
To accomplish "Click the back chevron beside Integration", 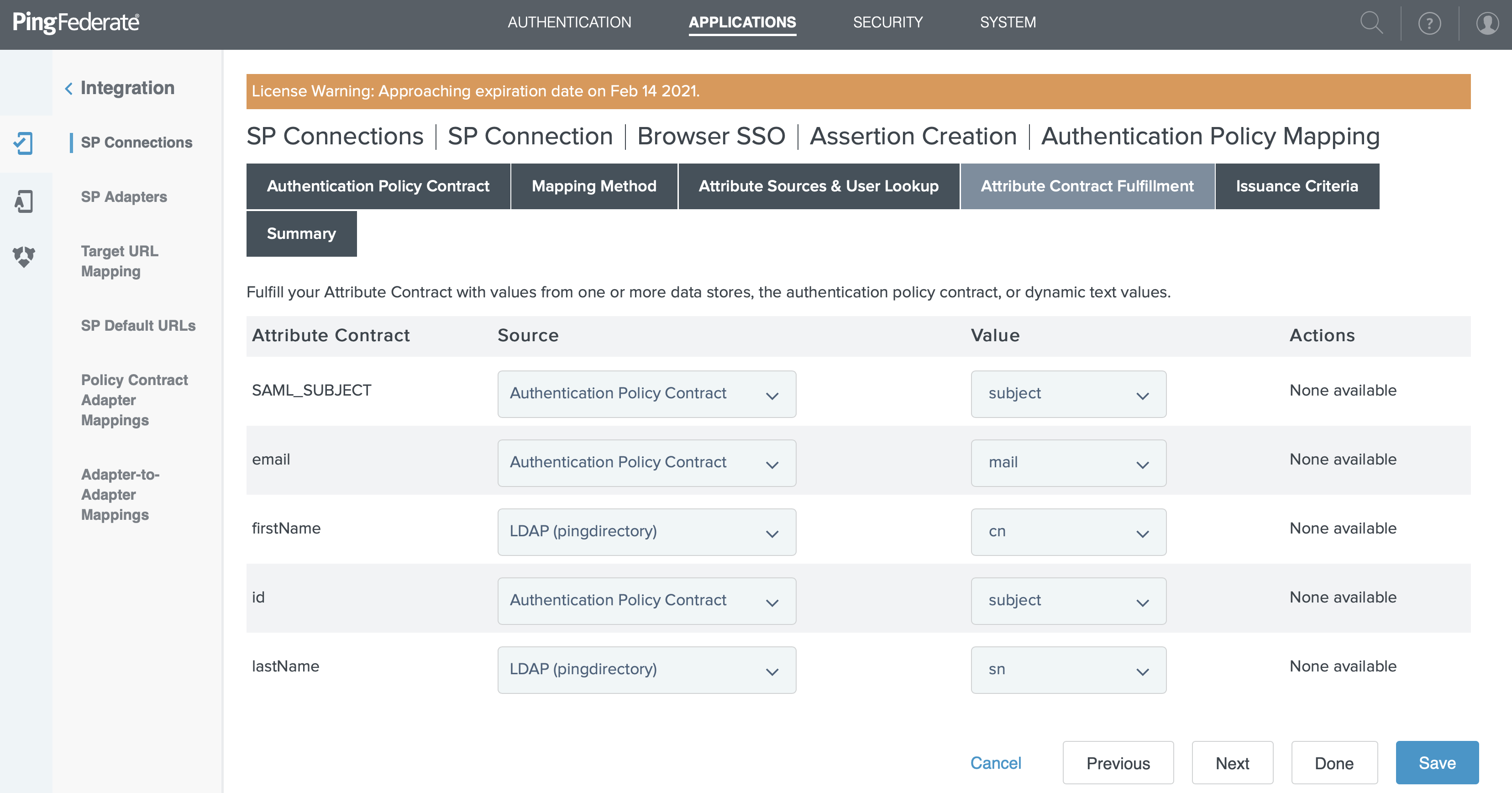I will [68, 89].
